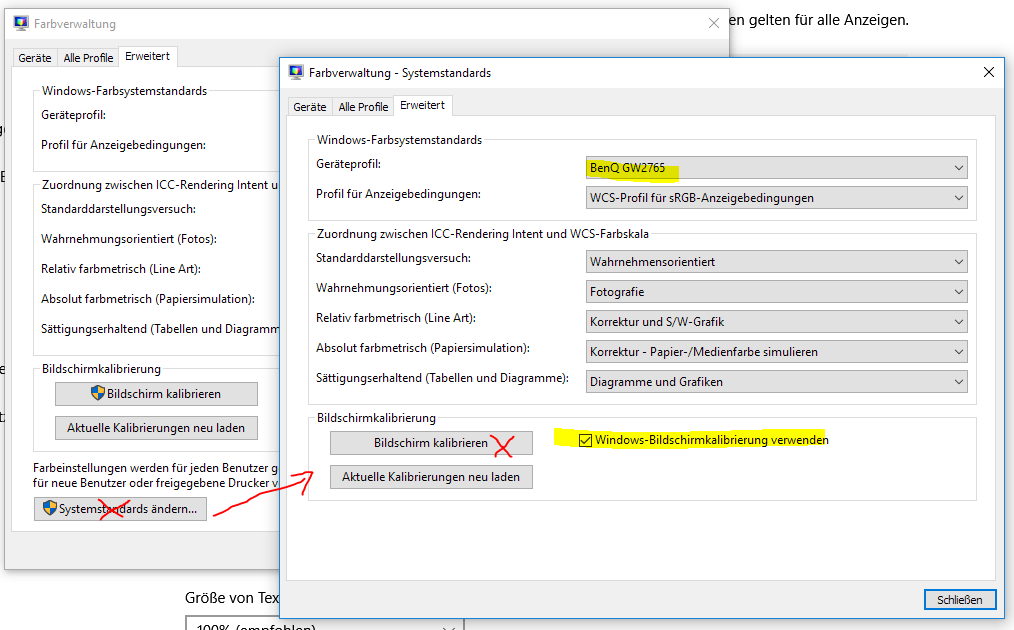This screenshot has height=630, width=1014.
Task: Expand the Profil für Anzeigebedingungen dropdown
Action: (x=776, y=198)
